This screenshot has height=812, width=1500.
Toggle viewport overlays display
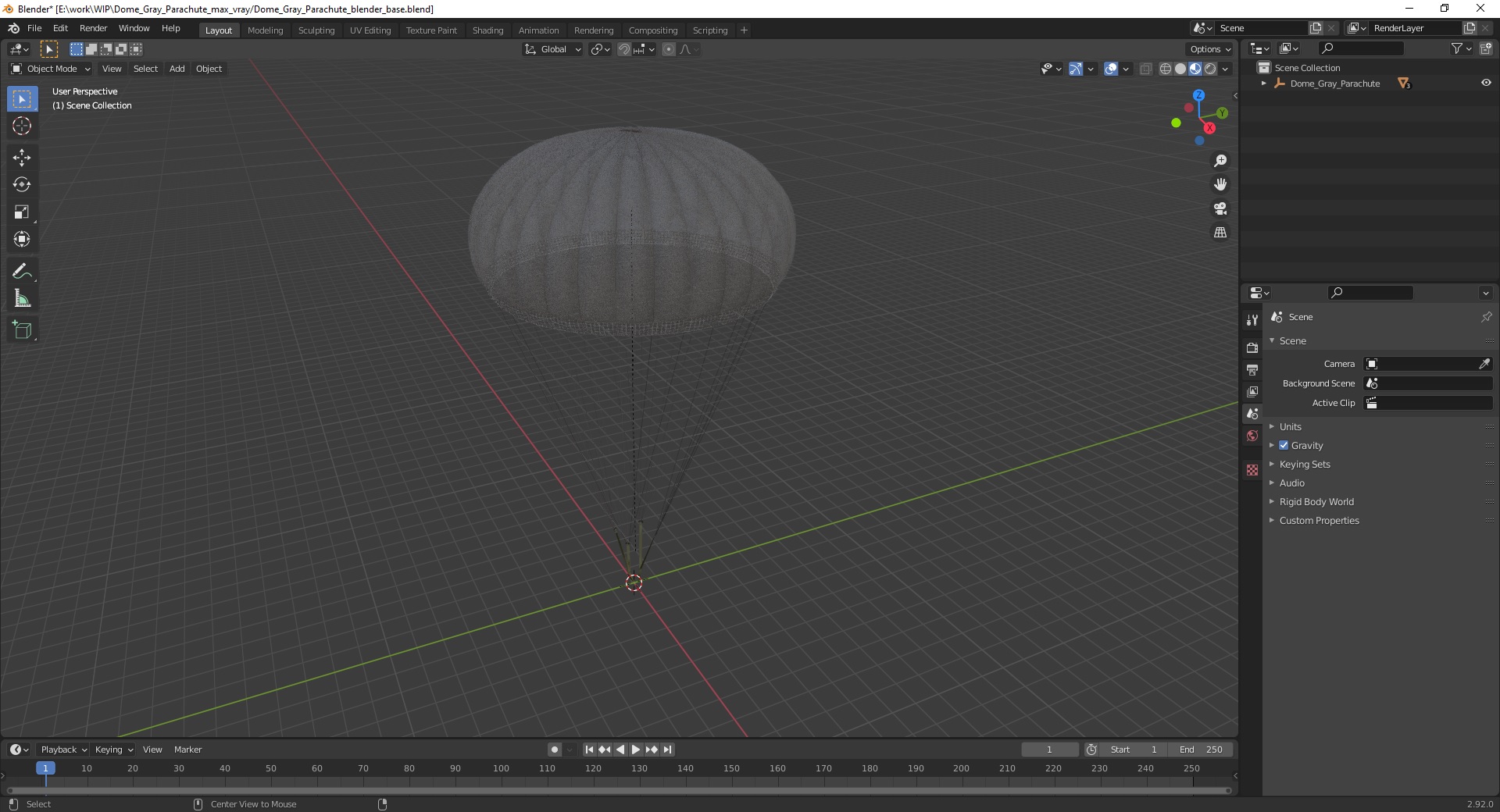coord(1111,69)
